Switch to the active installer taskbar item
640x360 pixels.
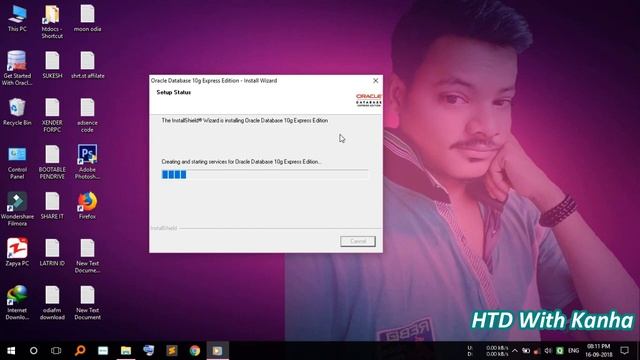[x=217, y=351]
